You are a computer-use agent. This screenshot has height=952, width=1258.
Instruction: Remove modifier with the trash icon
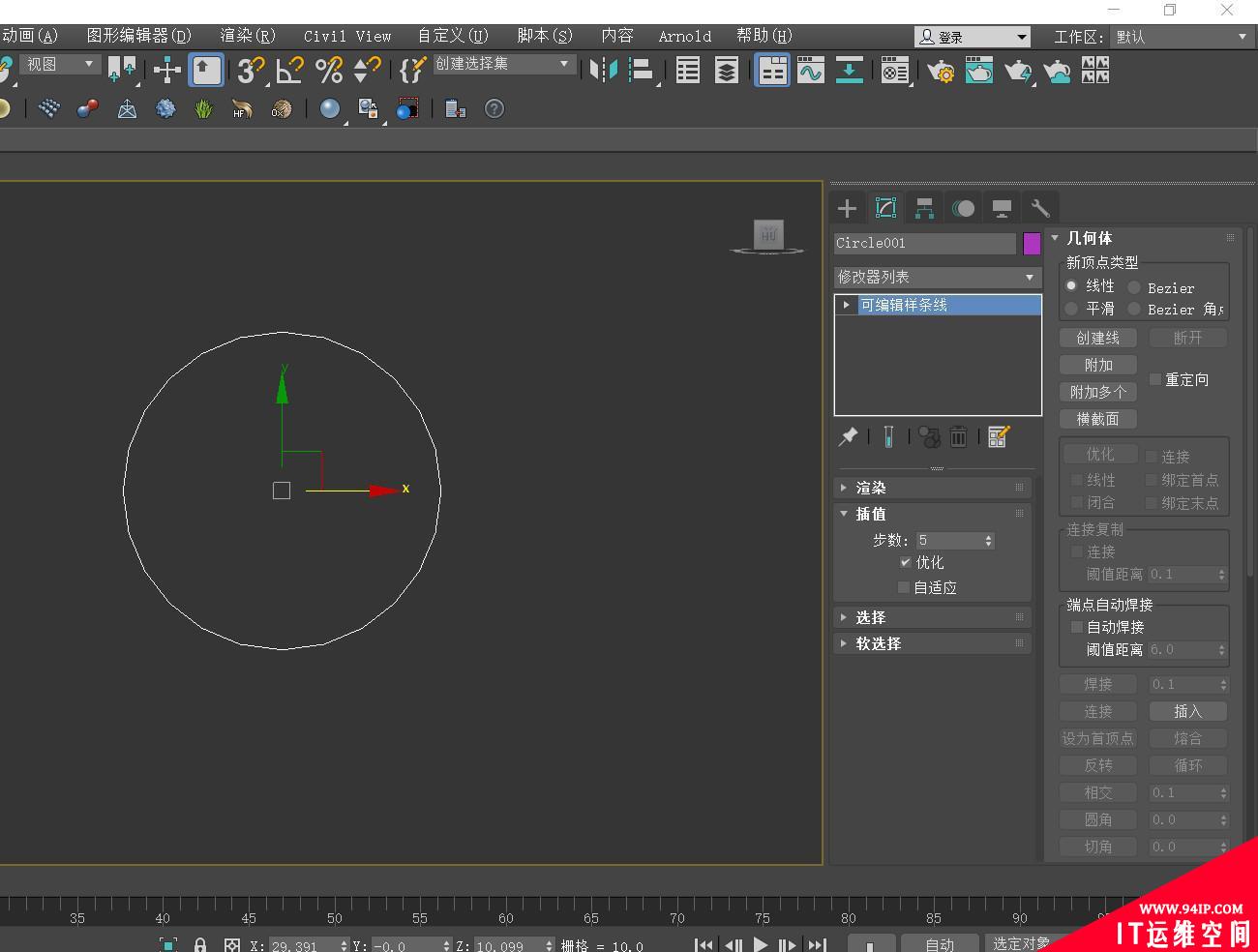point(958,437)
